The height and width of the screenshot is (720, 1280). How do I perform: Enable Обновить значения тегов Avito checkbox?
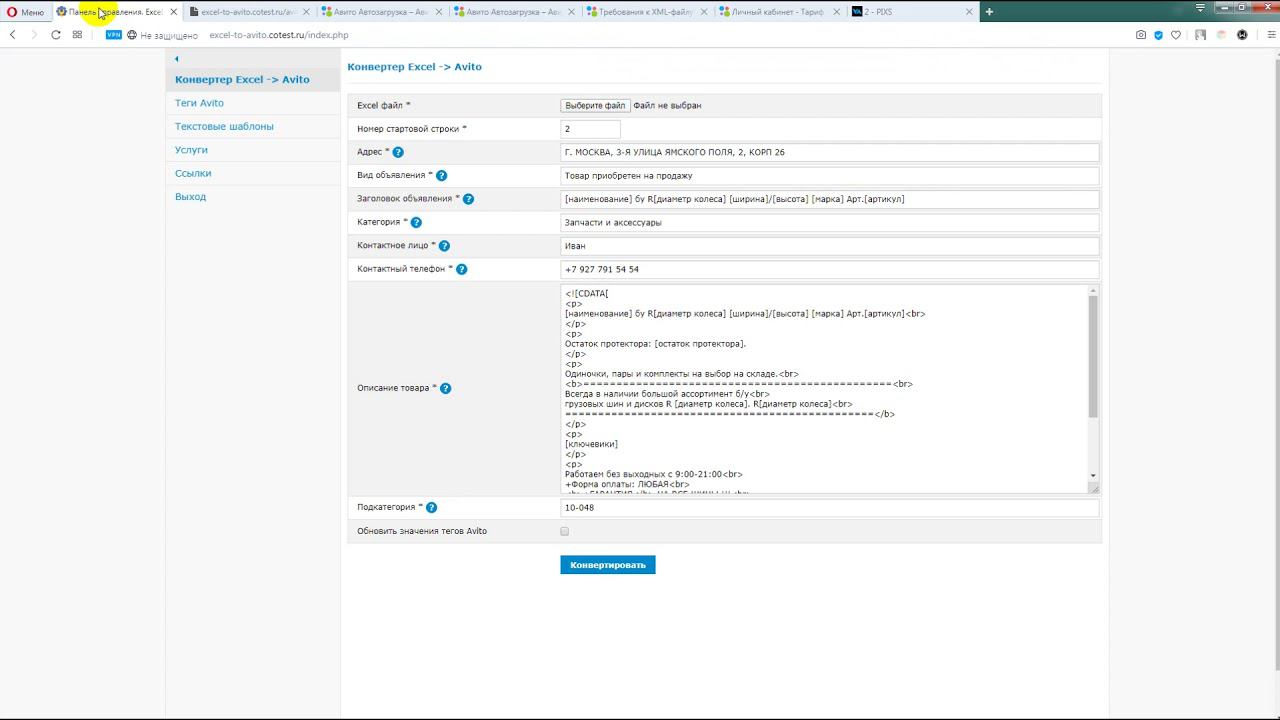point(565,531)
